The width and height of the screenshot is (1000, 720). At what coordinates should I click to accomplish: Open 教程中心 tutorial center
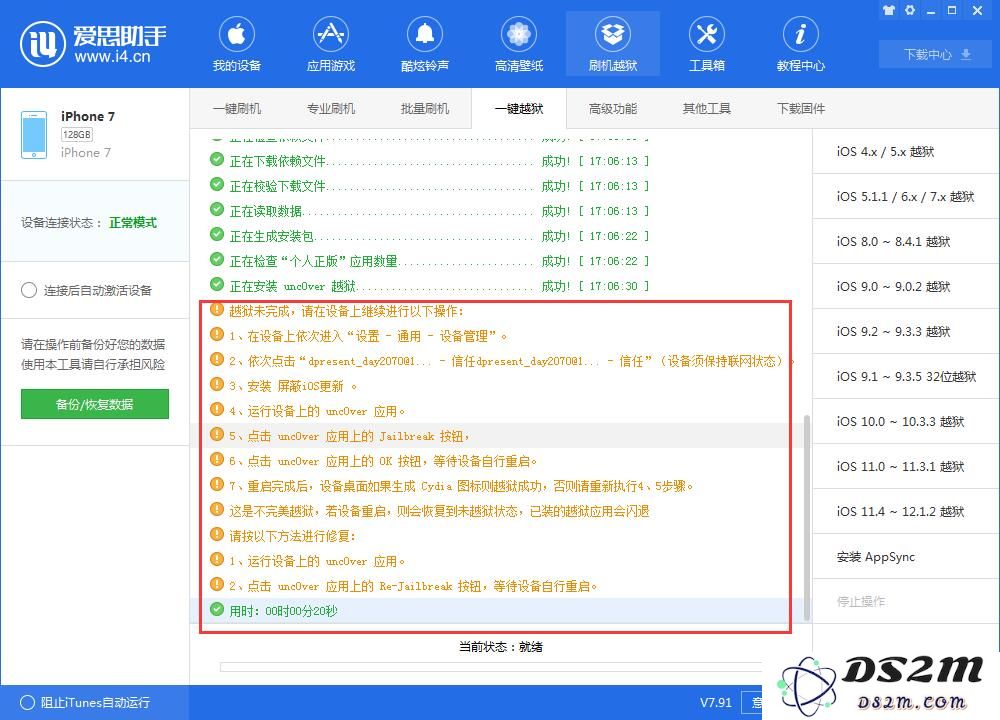[x=800, y=44]
